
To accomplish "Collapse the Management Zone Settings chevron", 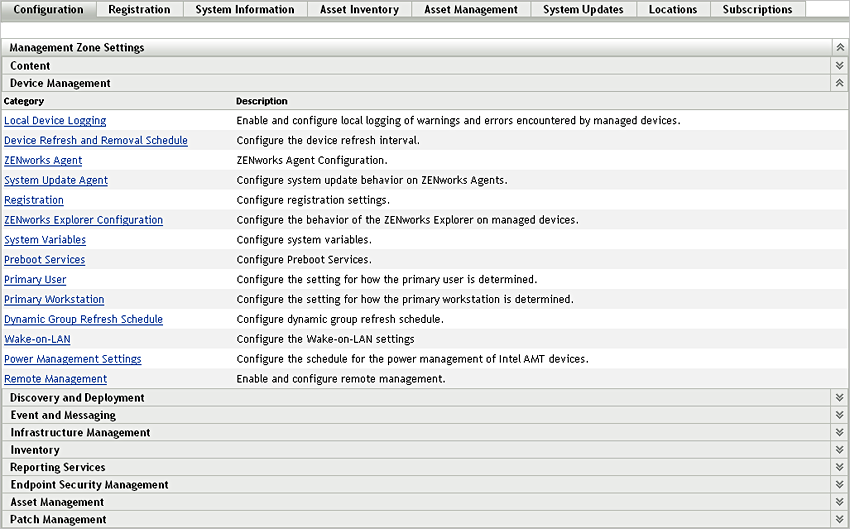I will click(x=839, y=48).
